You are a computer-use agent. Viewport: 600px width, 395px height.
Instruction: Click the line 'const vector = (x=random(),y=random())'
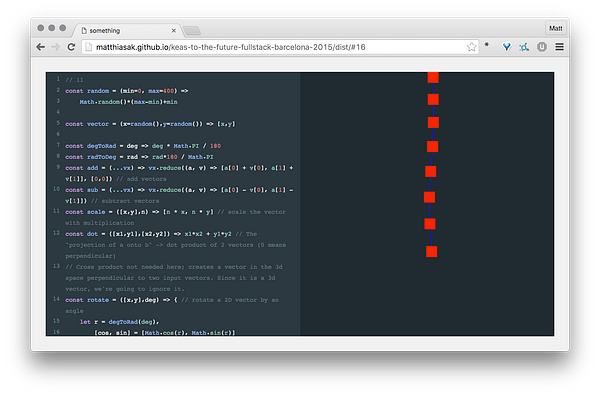150,124
